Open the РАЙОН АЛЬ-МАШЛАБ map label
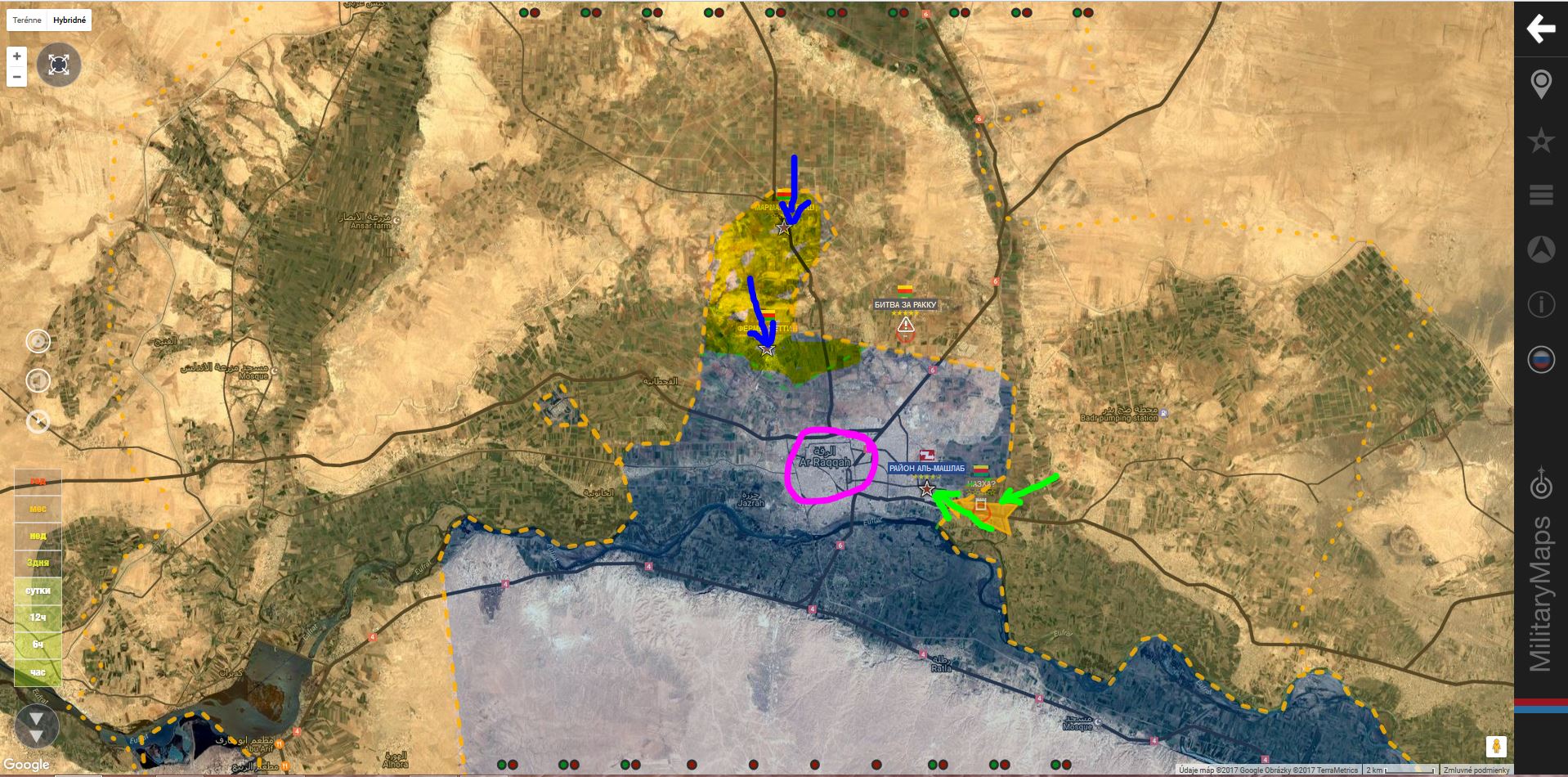1568x777 pixels. [927, 469]
